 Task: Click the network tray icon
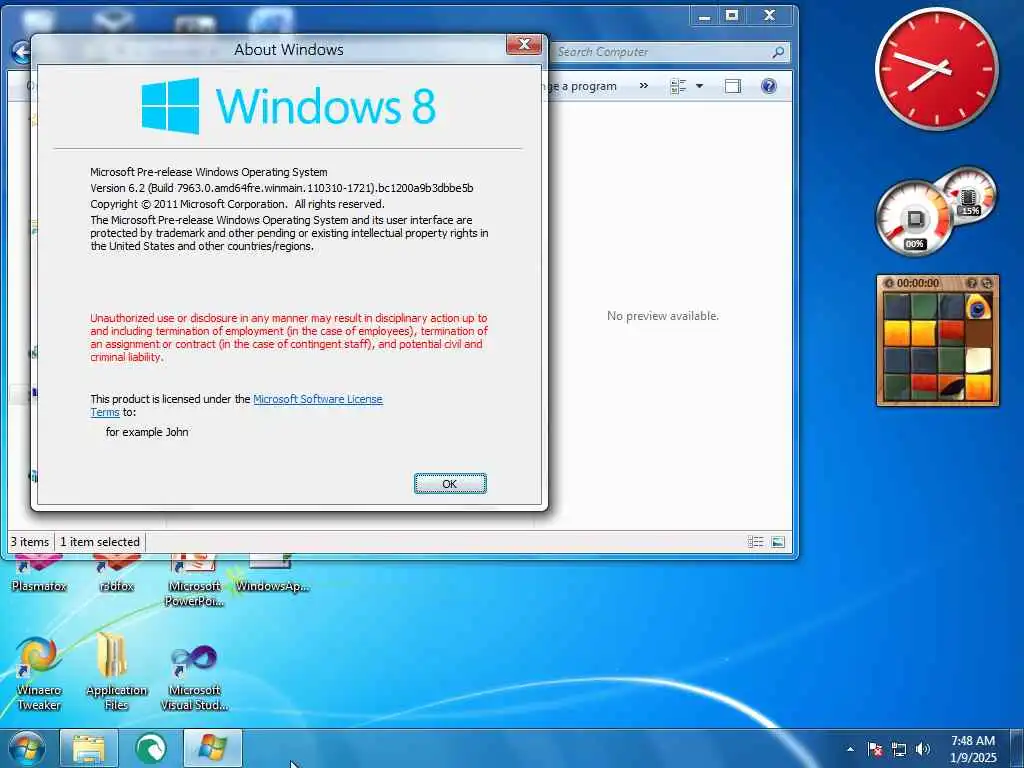(x=899, y=749)
